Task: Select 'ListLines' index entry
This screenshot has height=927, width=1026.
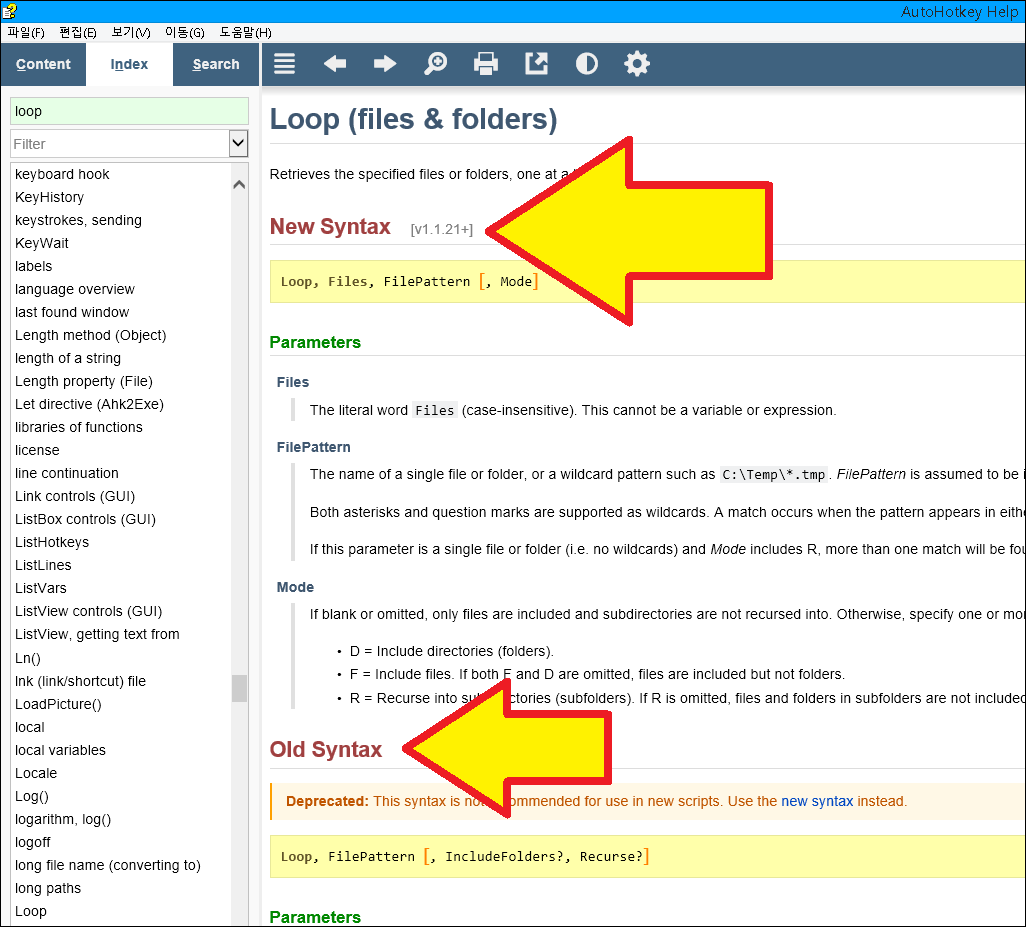Action: (x=43, y=565)
